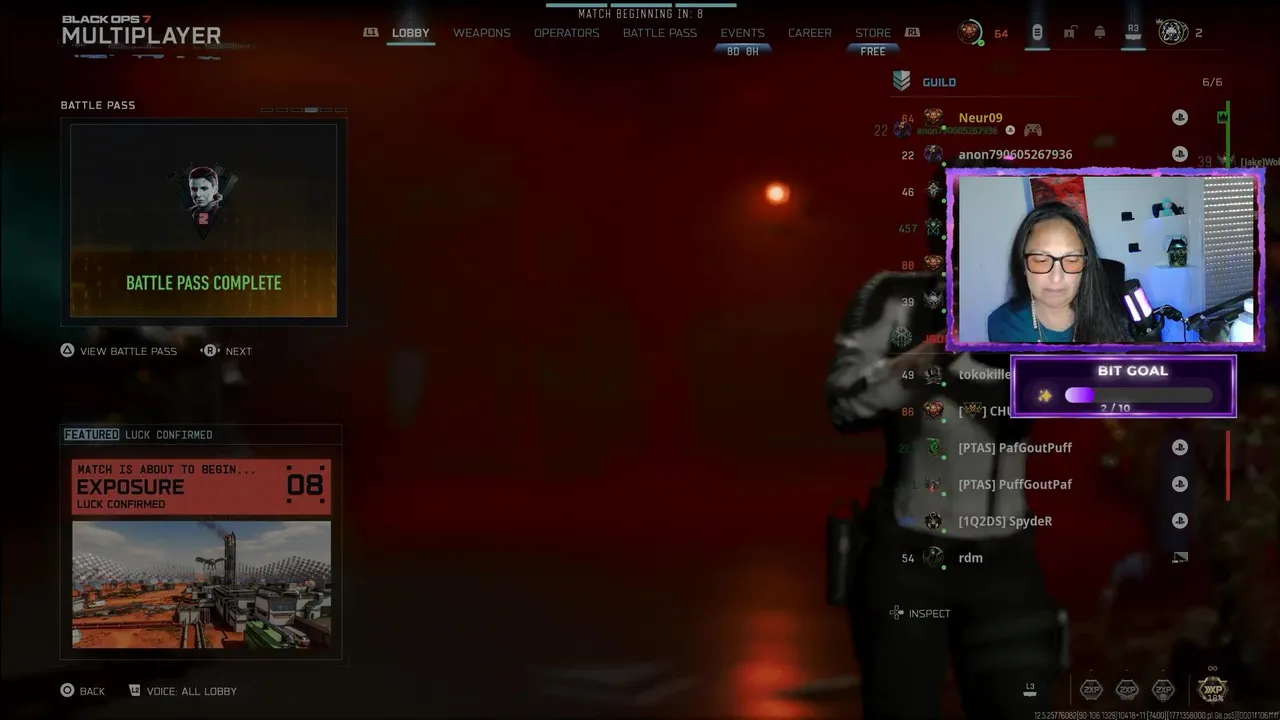Viewport: 1280px width, 720px height.
Task: Click the L1 bumper icon before LOBBY
Action: coord(371,32)
